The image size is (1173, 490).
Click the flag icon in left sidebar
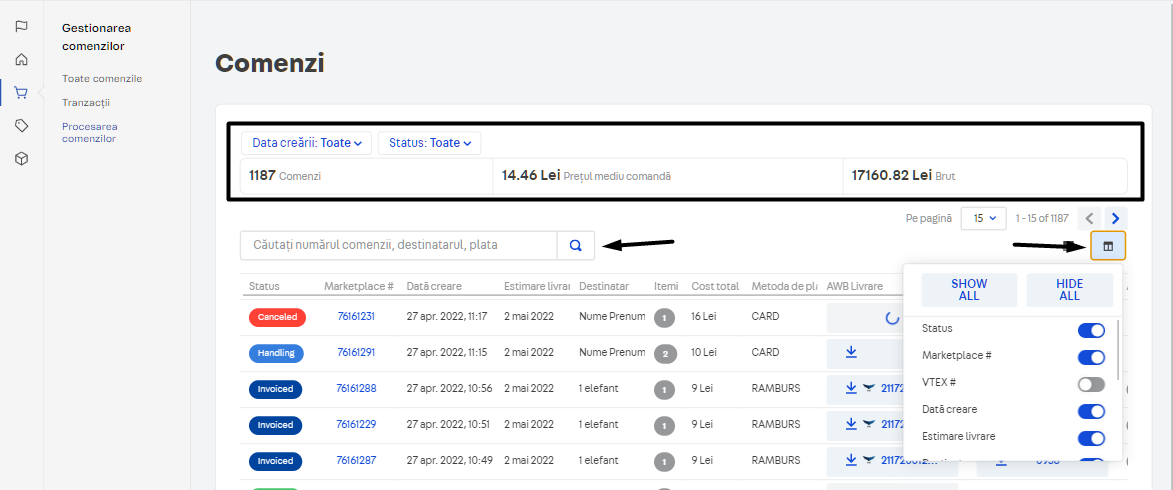[x=21, y=26]
